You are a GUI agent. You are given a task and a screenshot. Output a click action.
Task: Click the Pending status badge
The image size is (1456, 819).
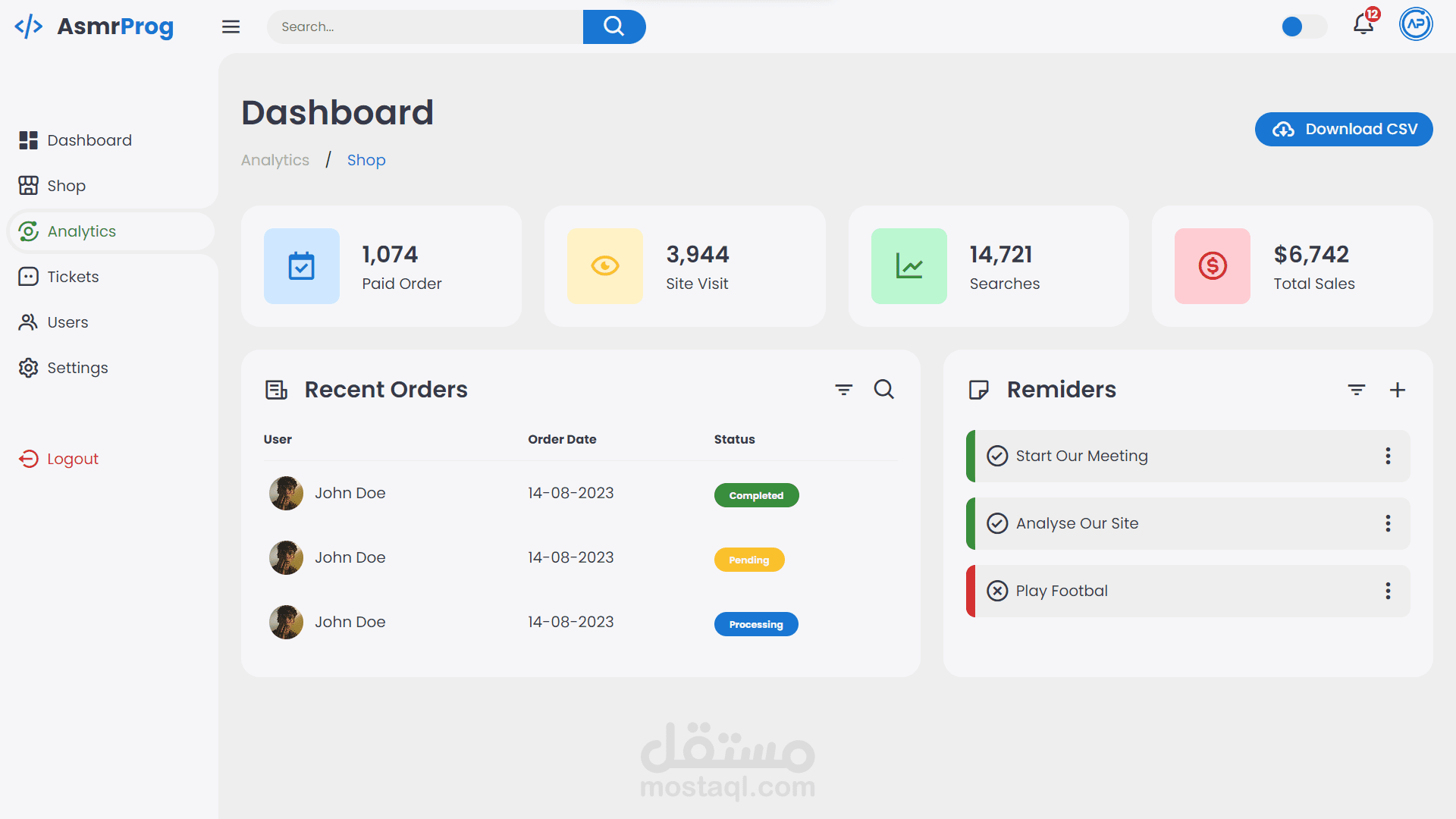click(749, 560)
